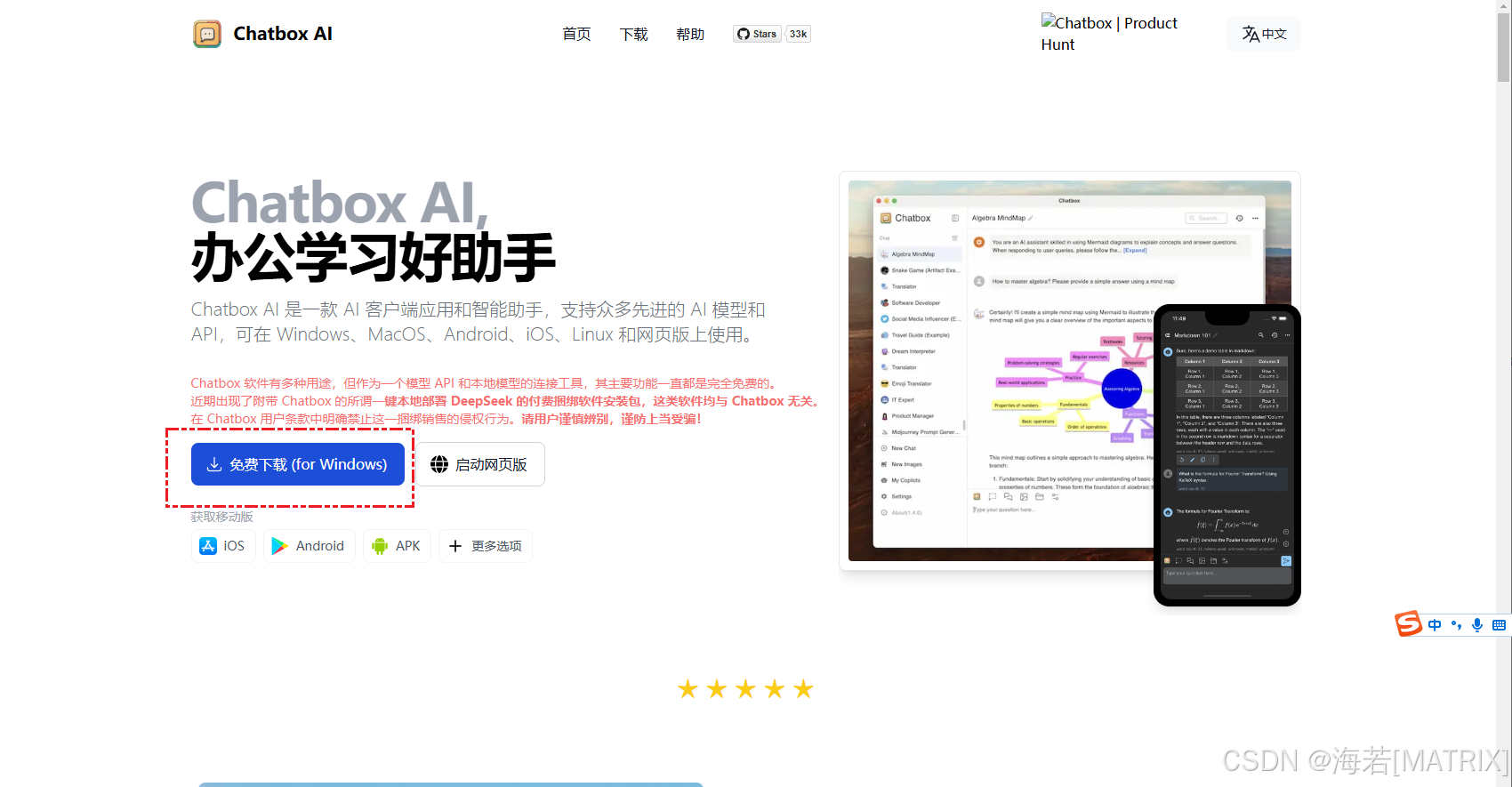
Task: Click the 启动网页版 button
Action: pos(480,464)
